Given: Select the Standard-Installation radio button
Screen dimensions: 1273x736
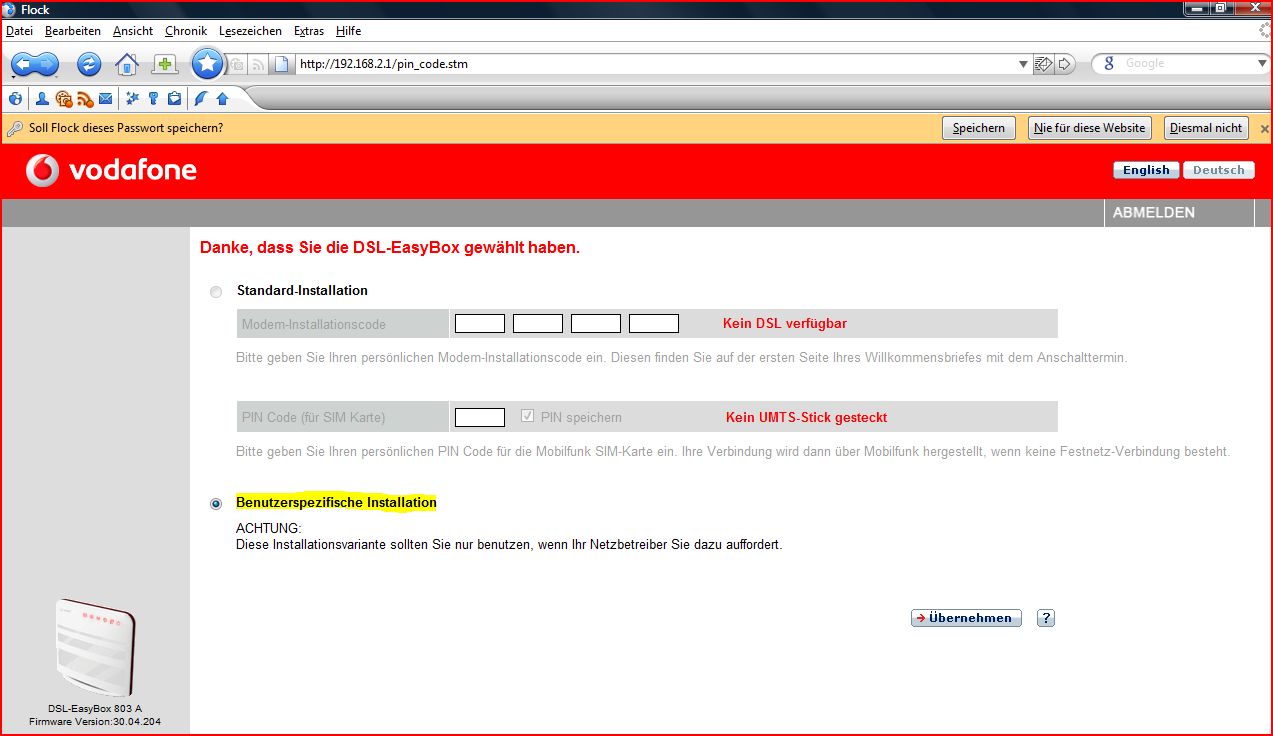Looking at the screenshot, I should click(215, 291).
